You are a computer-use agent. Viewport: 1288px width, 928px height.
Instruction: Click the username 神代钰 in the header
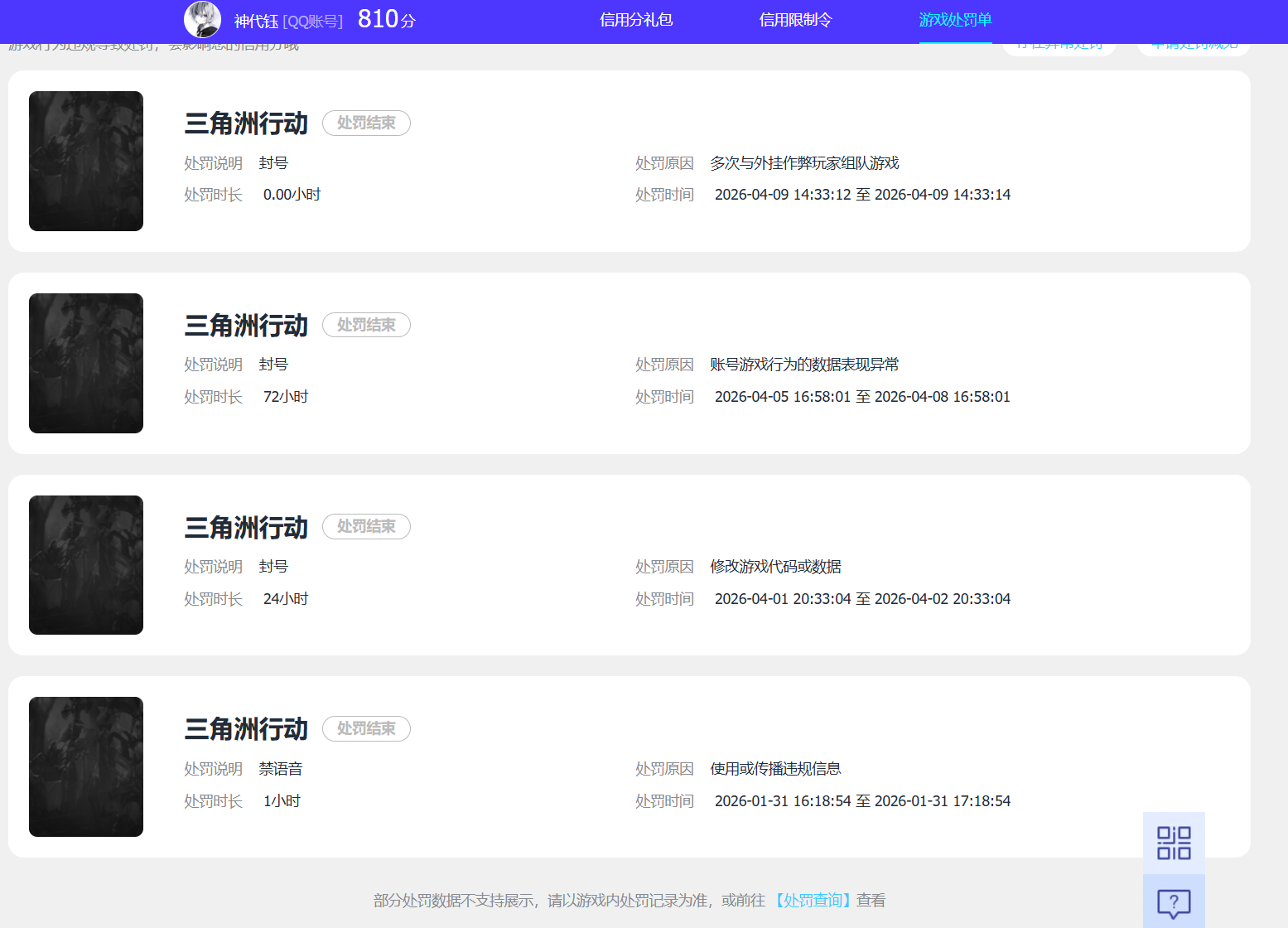[256, 22]
